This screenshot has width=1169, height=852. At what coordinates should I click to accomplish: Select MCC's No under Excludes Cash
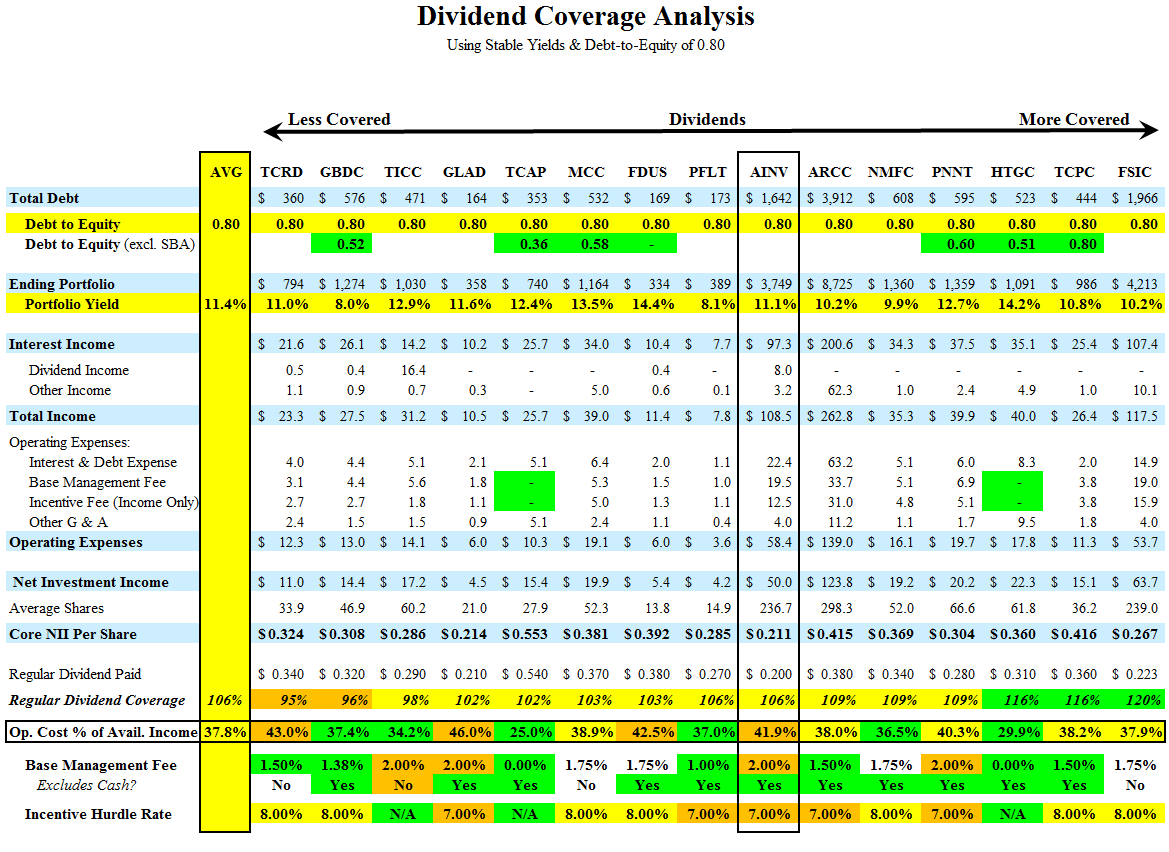pos(586,786)
